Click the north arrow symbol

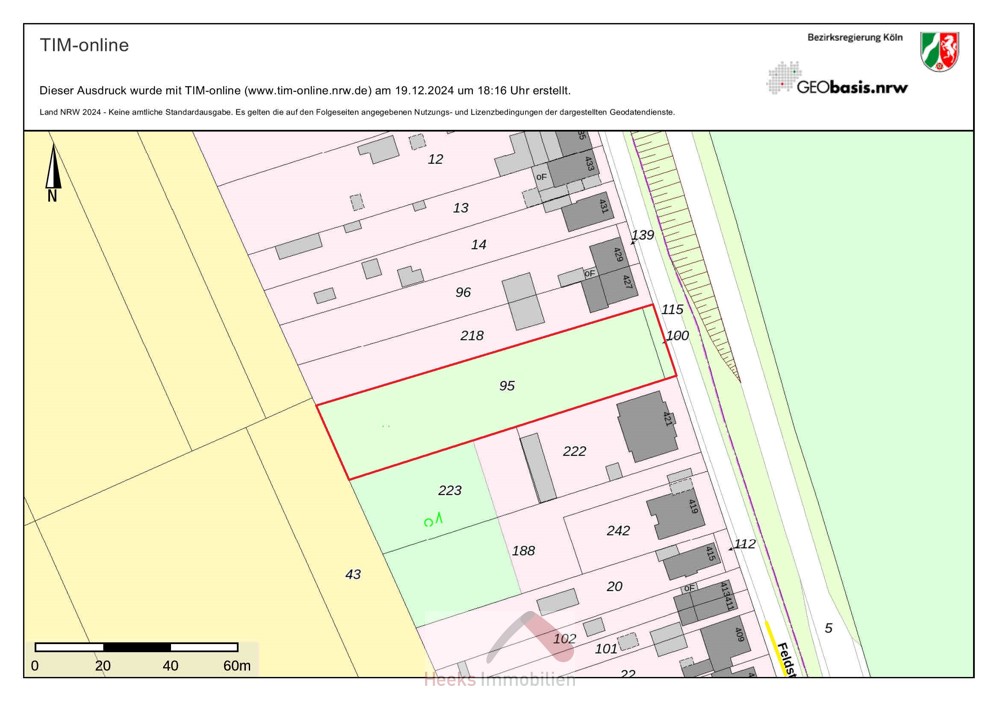53,172
